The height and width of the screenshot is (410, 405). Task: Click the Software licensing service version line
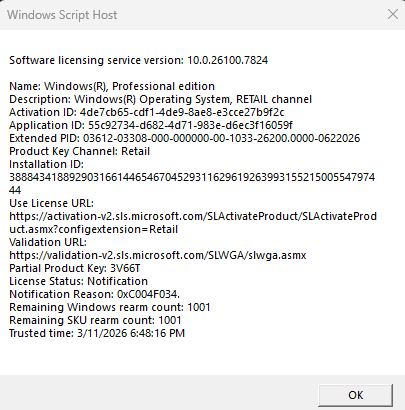click(x=138, y=60)
